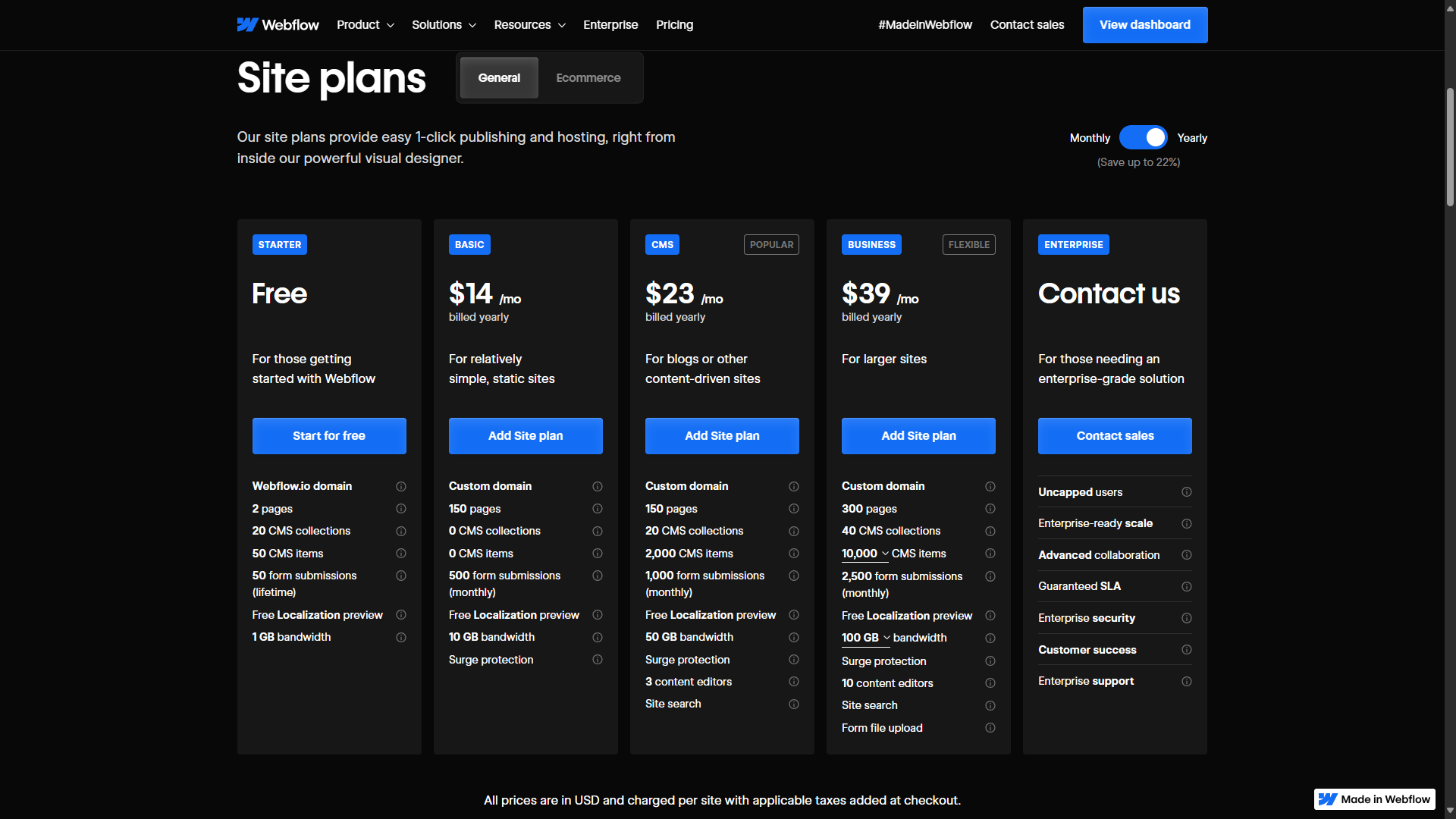Show info for Enterprise security
This screenshot has height=819, width=1456.
point(1187,618)
